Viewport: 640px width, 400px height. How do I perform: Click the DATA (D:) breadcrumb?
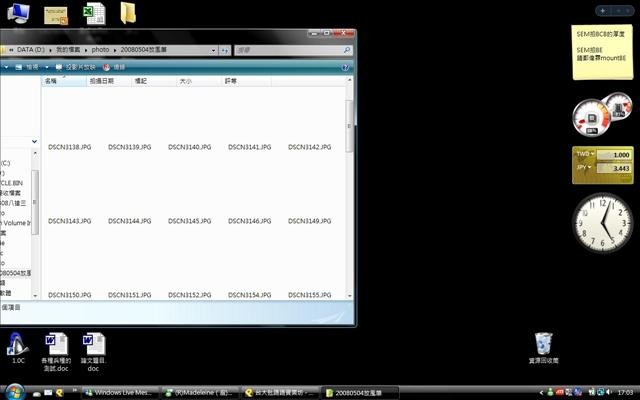pyautogui.click(x=31, y=50)
